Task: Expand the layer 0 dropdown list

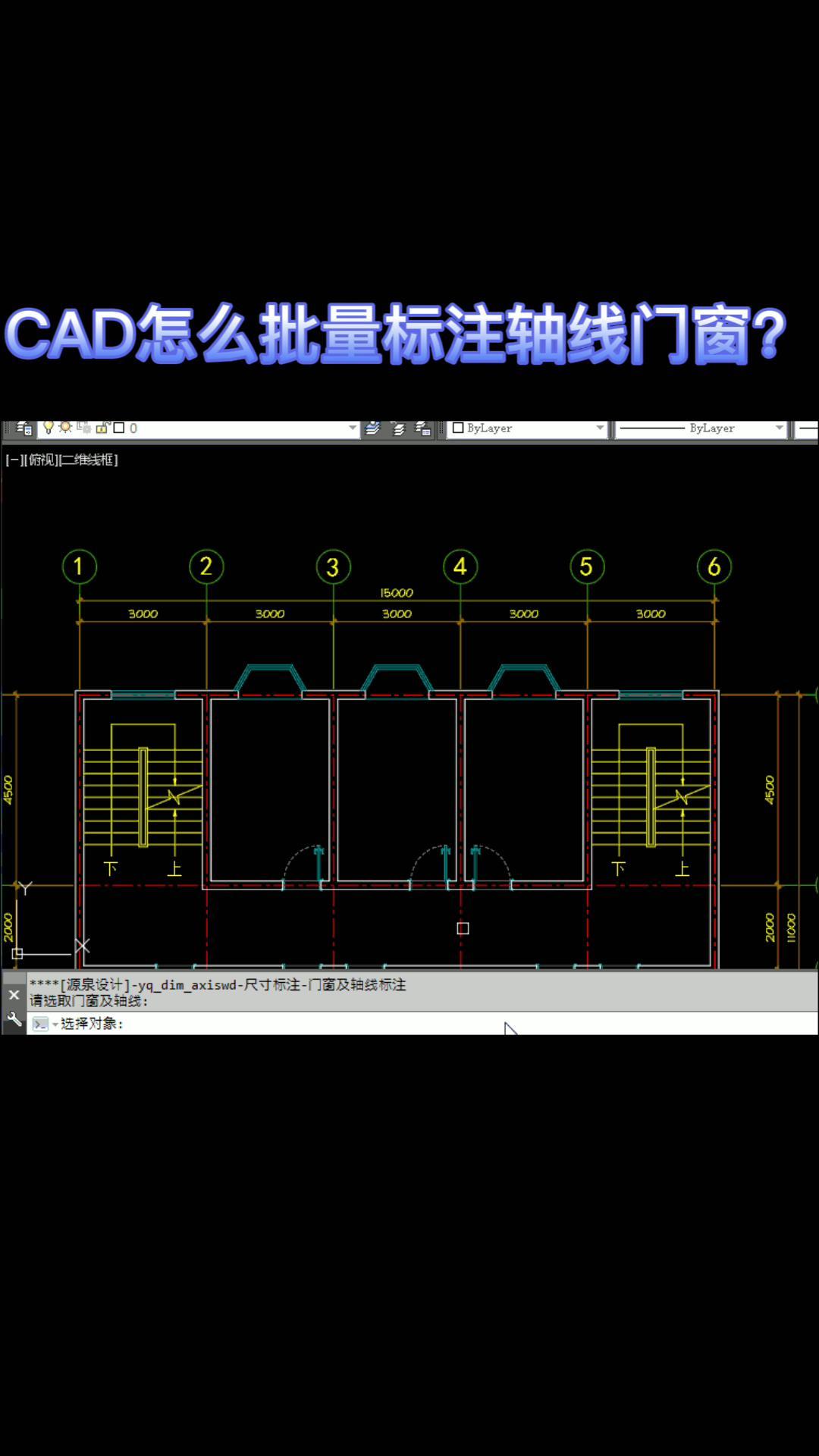Action: click(x=352, y=428)
